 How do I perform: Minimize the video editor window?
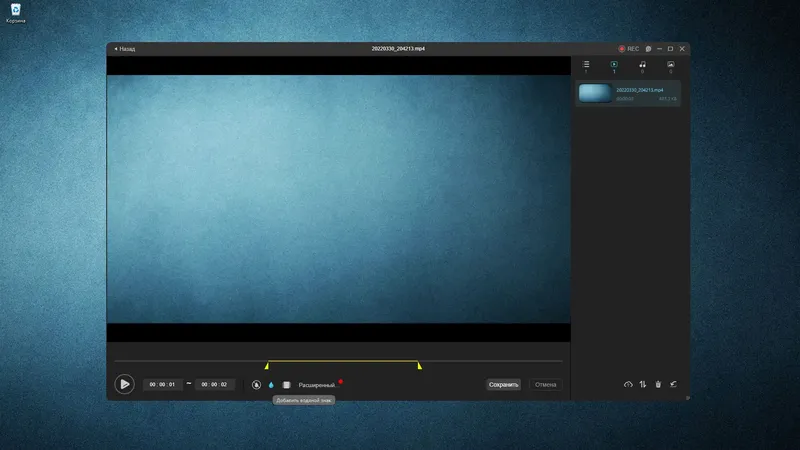point(659,49)
